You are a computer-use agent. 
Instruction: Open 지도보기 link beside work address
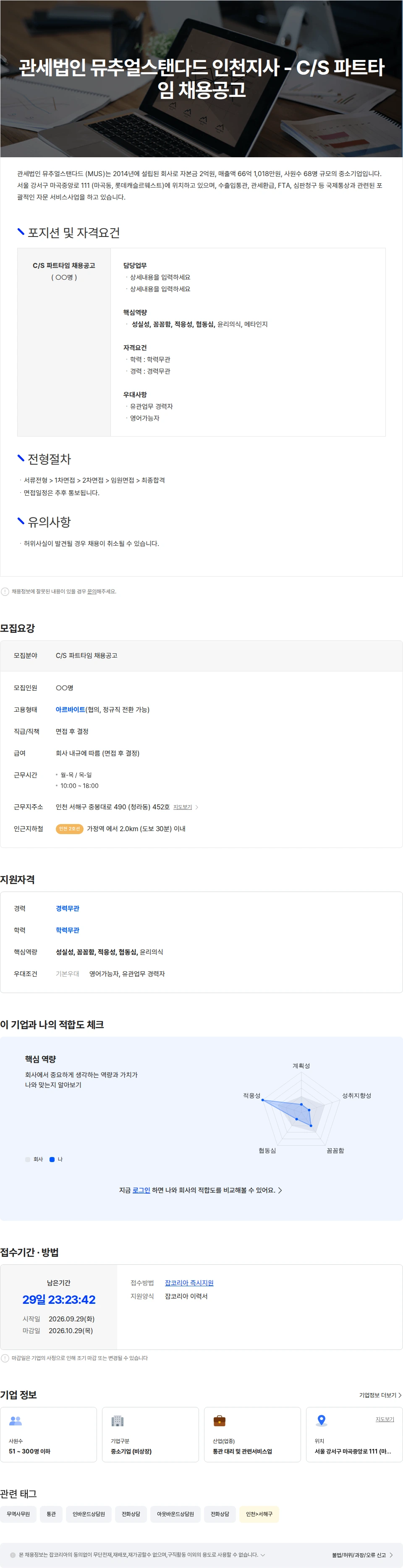(182, 807)
